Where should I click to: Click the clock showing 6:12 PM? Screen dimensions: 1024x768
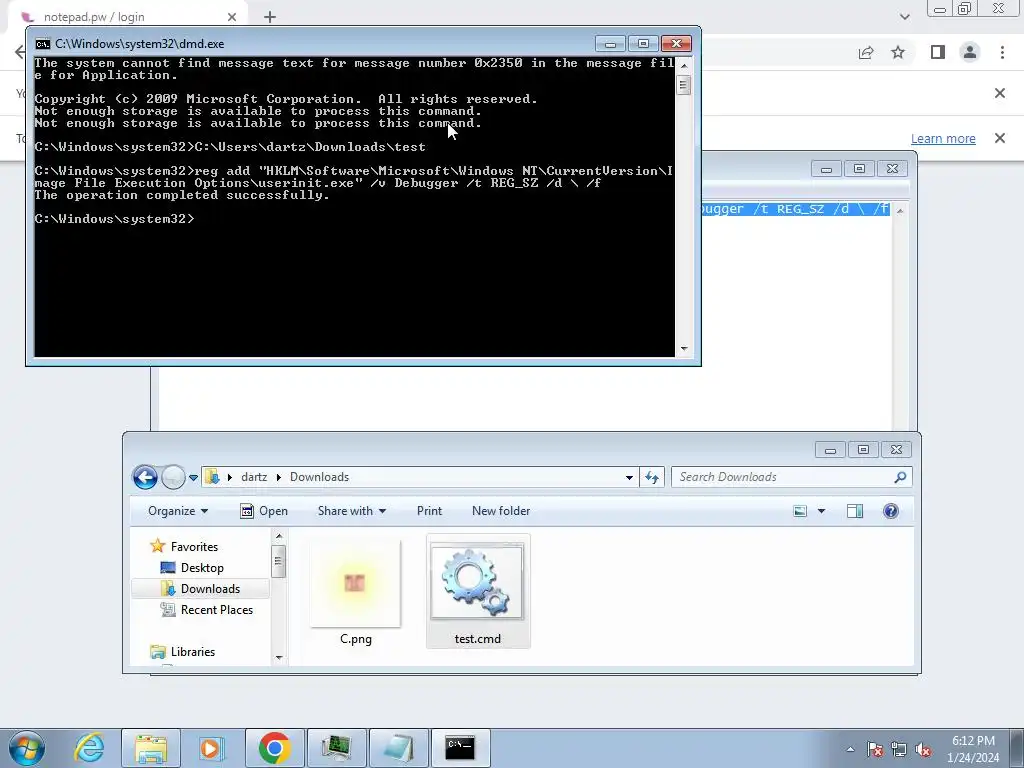[x=973, y=741]
